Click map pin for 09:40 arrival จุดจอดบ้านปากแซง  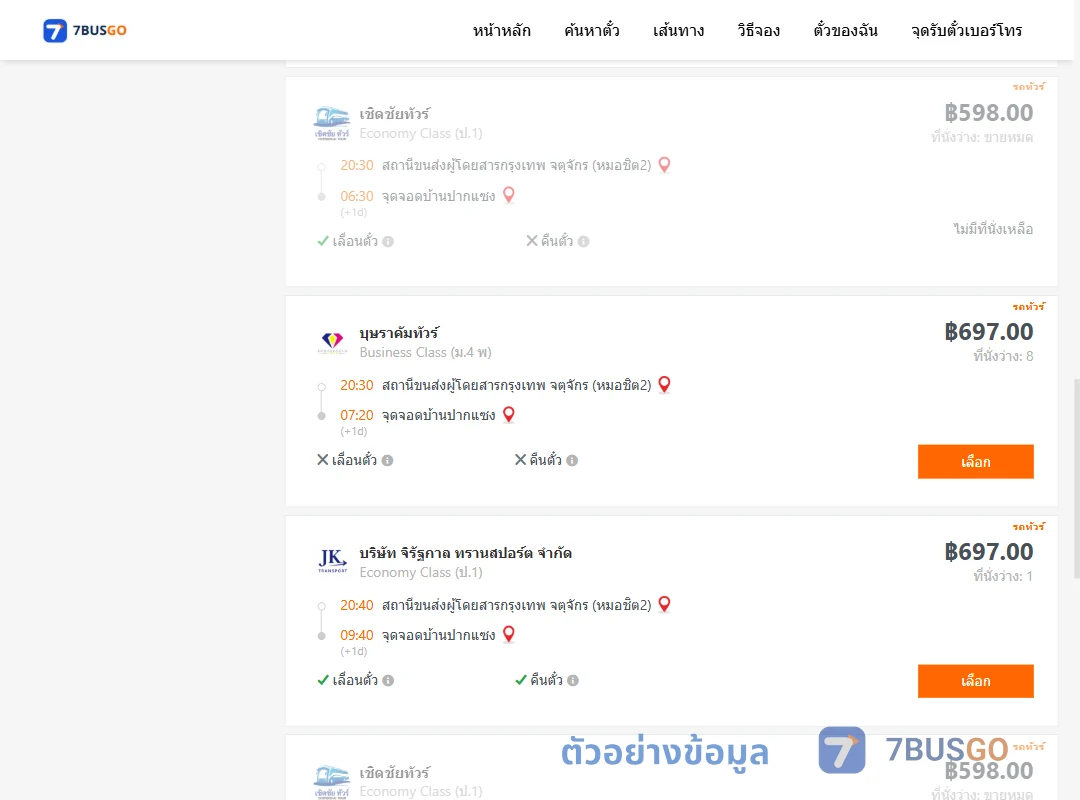[508, 634]
